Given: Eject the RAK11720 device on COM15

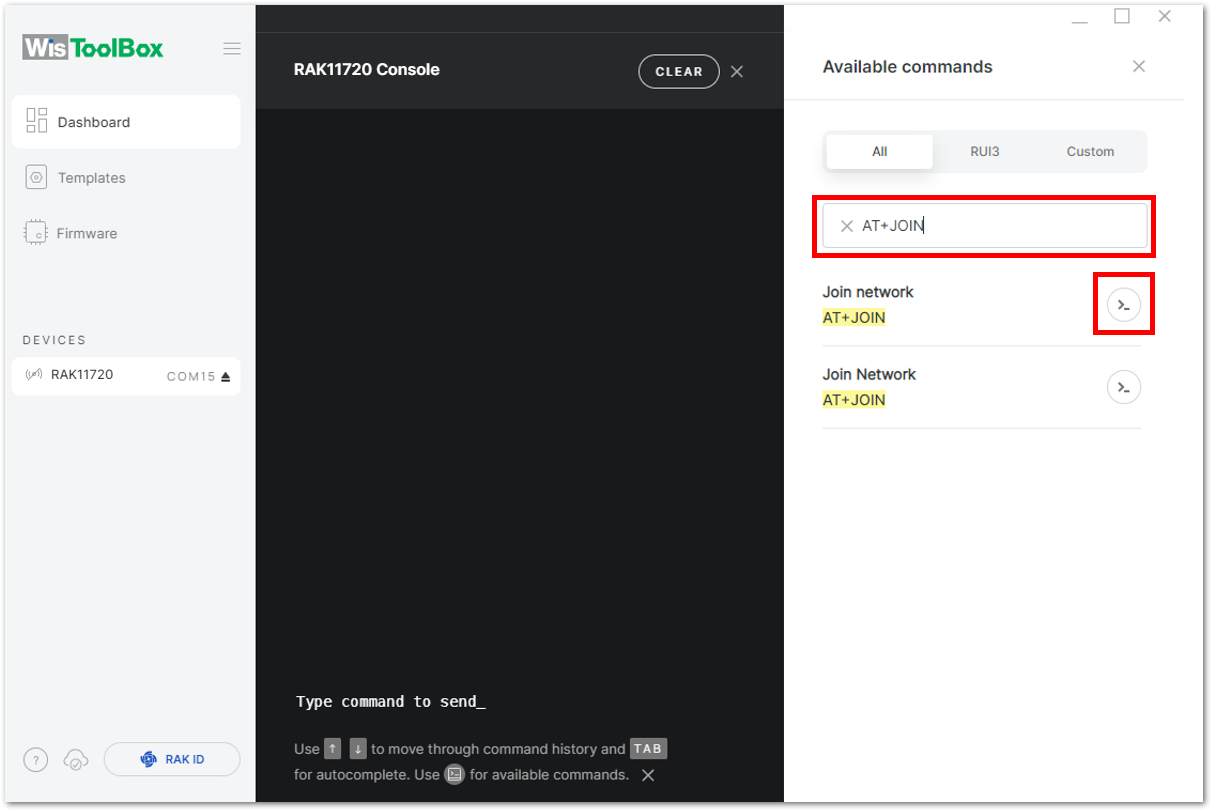Looking at the screenshot, I should tap(225, 377).
